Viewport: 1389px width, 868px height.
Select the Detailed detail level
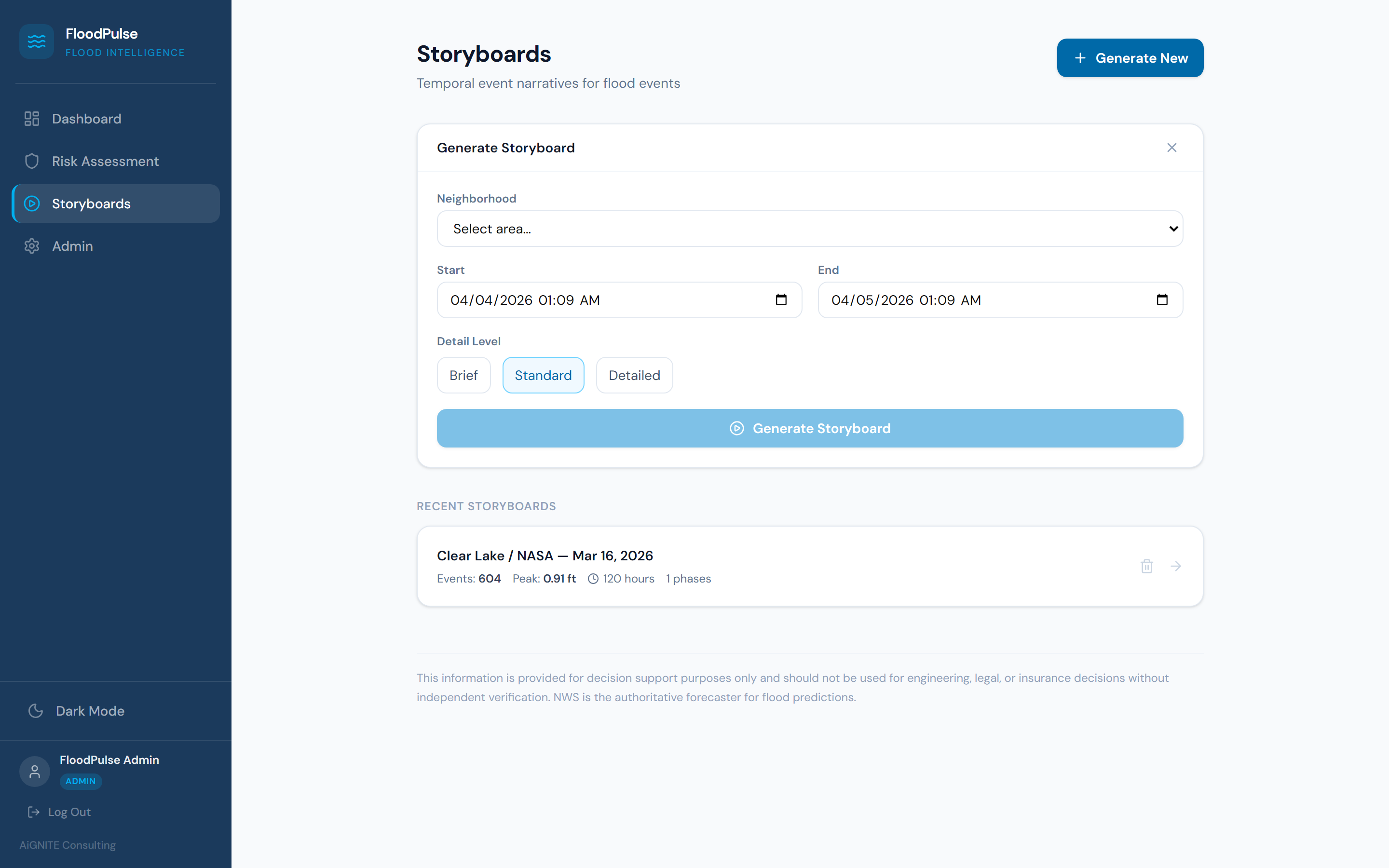click(634, 375)
